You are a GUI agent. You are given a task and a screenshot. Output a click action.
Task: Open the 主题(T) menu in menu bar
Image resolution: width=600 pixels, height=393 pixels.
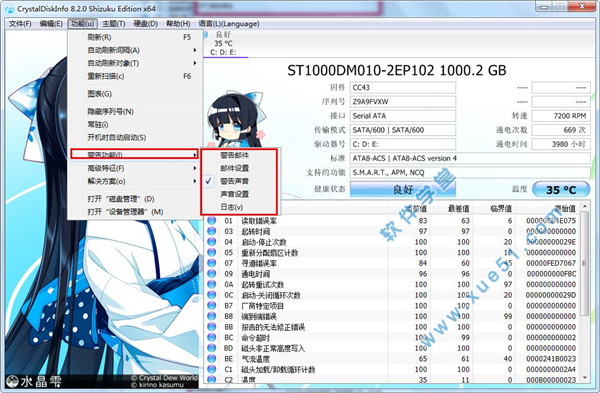(114, 24)
